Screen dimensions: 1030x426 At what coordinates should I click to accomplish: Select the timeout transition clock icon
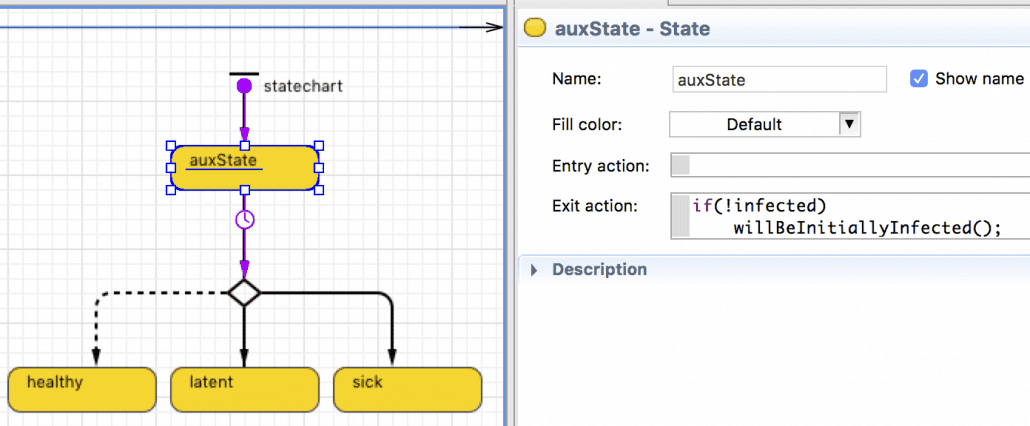coord(244,220)
